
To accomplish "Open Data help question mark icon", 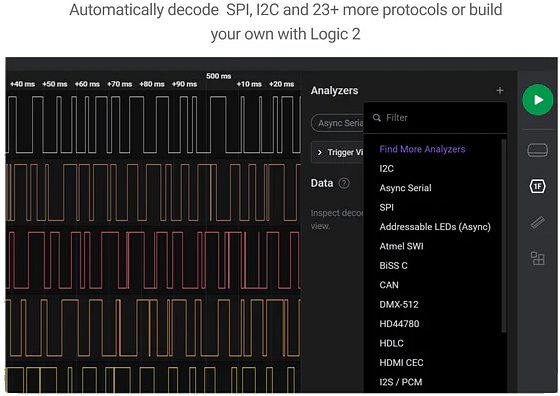I will [x=344, y=183].
